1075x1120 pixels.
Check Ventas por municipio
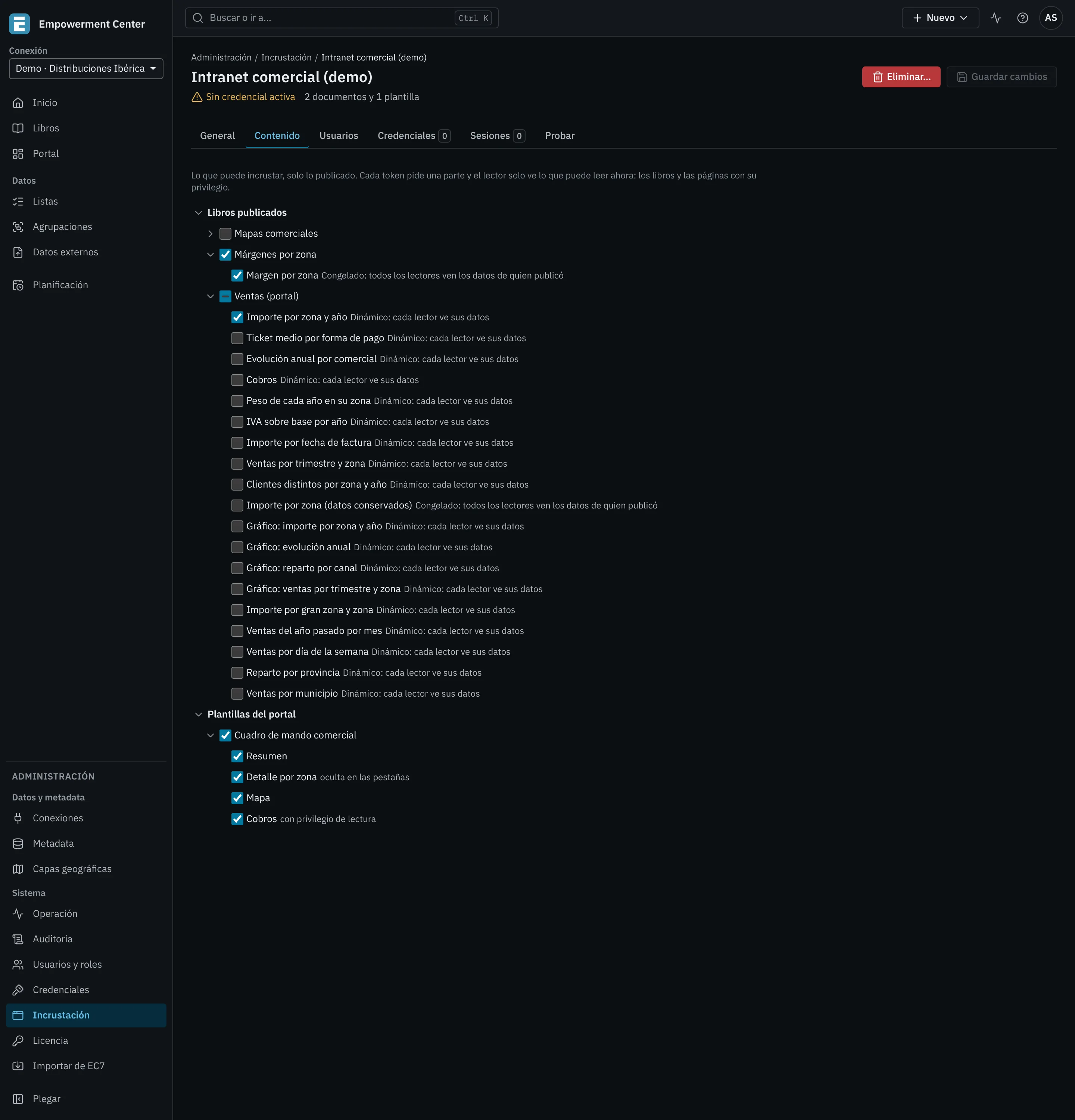238,694
